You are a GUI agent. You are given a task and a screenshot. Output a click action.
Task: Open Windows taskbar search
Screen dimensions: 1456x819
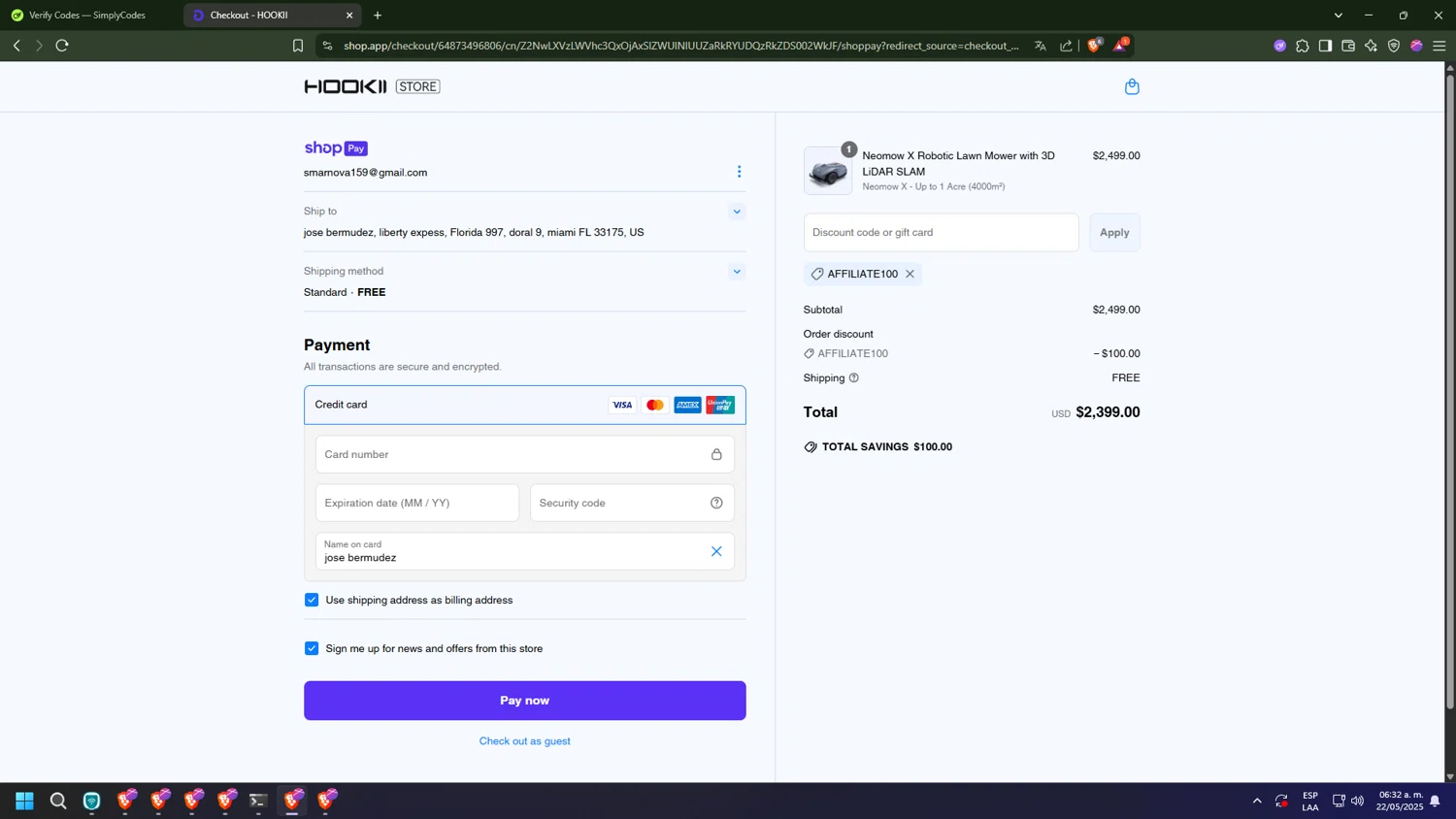pyautogui.click(x=58, y=801)
